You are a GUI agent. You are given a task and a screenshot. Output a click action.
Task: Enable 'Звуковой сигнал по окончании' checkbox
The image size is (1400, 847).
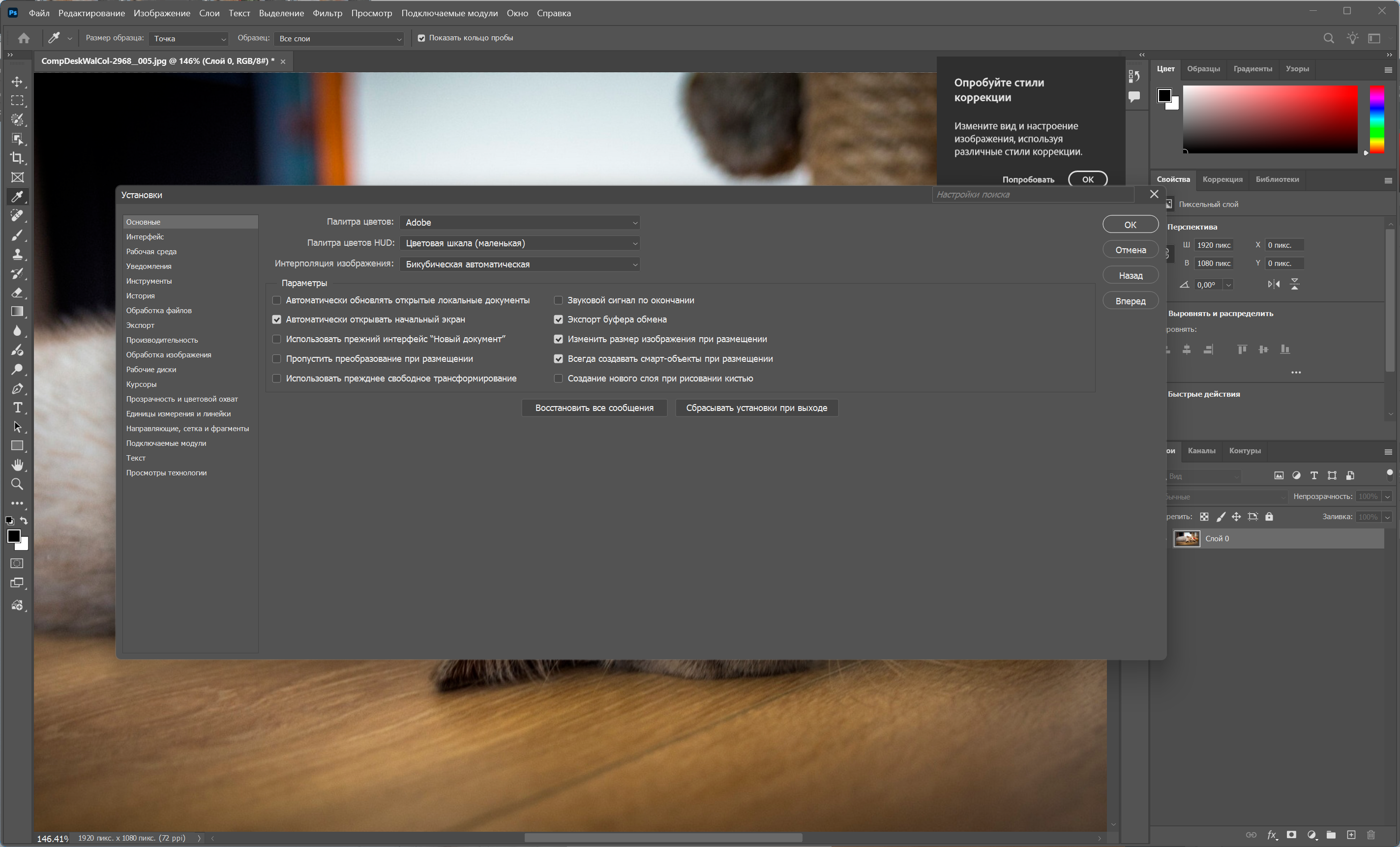pyautogui.click(x=558, y=300)
